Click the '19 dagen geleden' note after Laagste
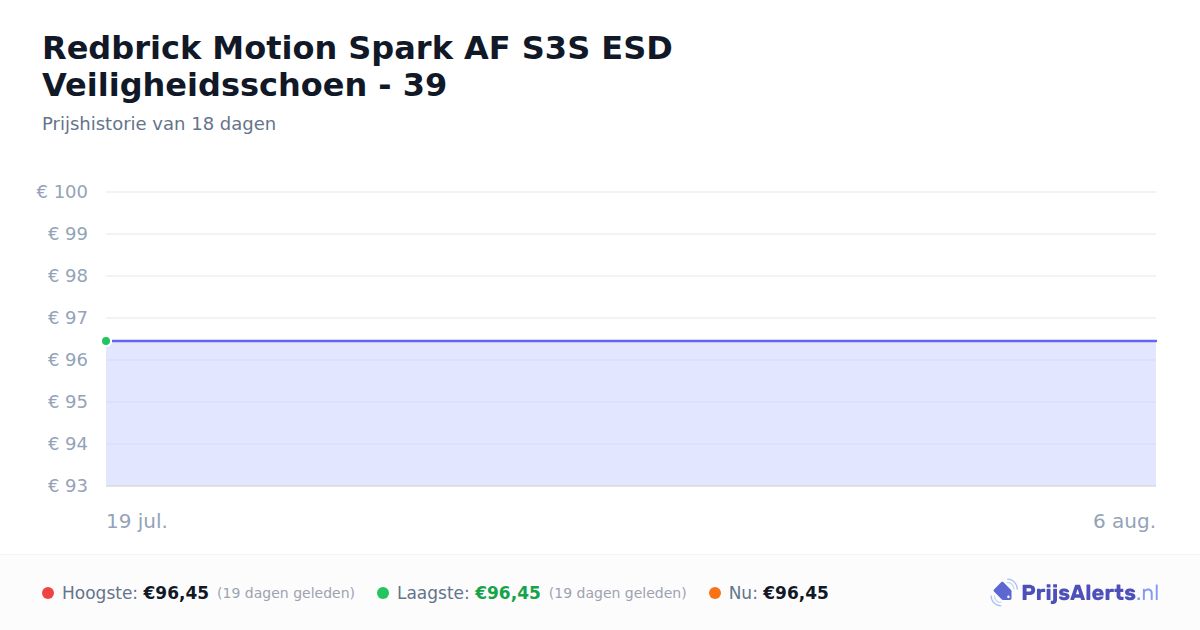Viewport: 1200px width, 630px height. 618,593
